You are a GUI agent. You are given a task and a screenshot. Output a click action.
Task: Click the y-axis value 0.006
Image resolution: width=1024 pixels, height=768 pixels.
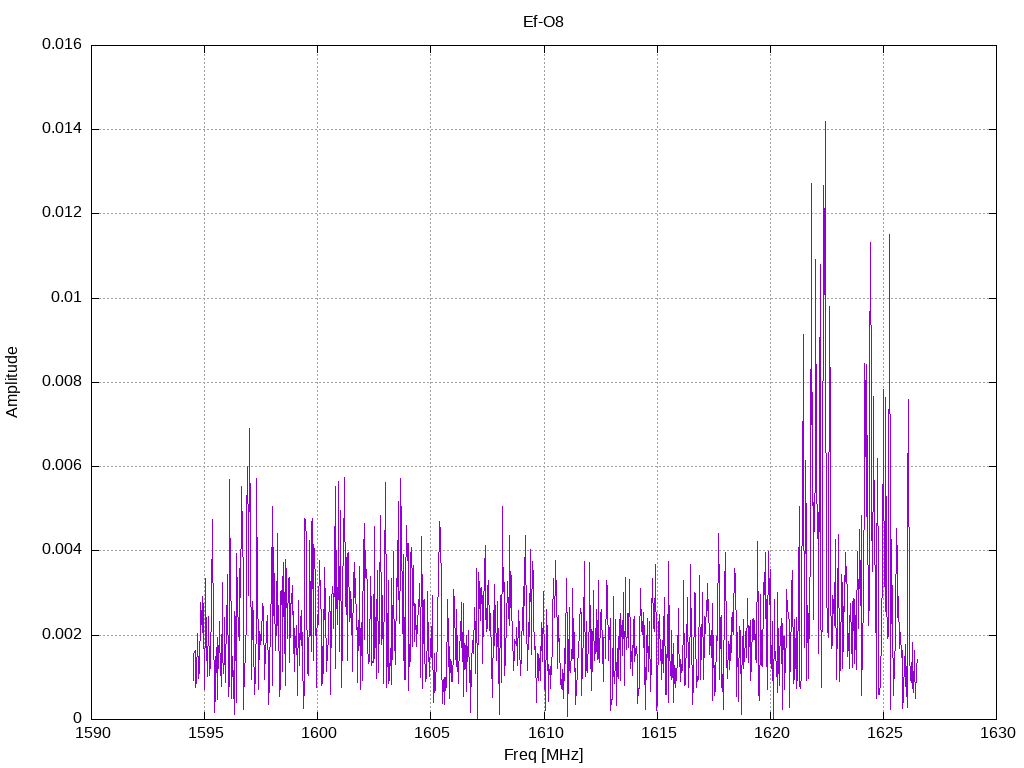click(62, 465)
